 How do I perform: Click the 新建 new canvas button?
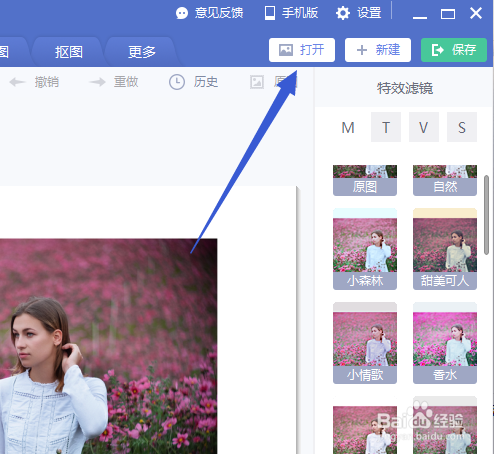click(378, 50)
